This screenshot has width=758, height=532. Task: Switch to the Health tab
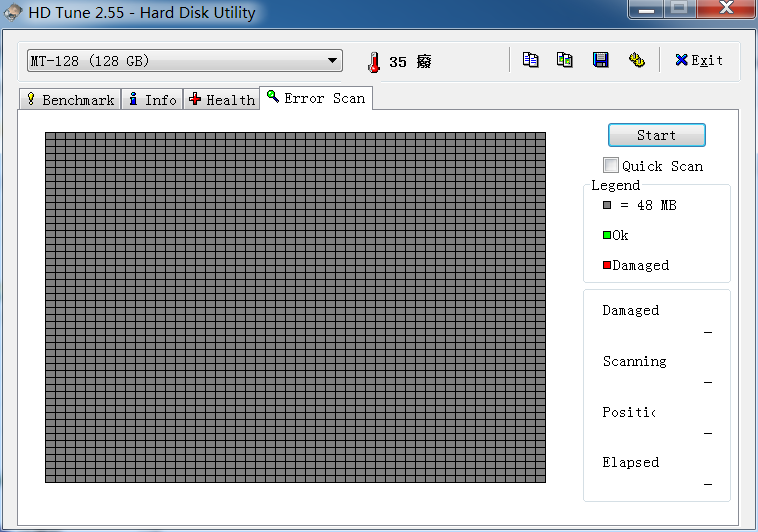[x=221, y=100]
